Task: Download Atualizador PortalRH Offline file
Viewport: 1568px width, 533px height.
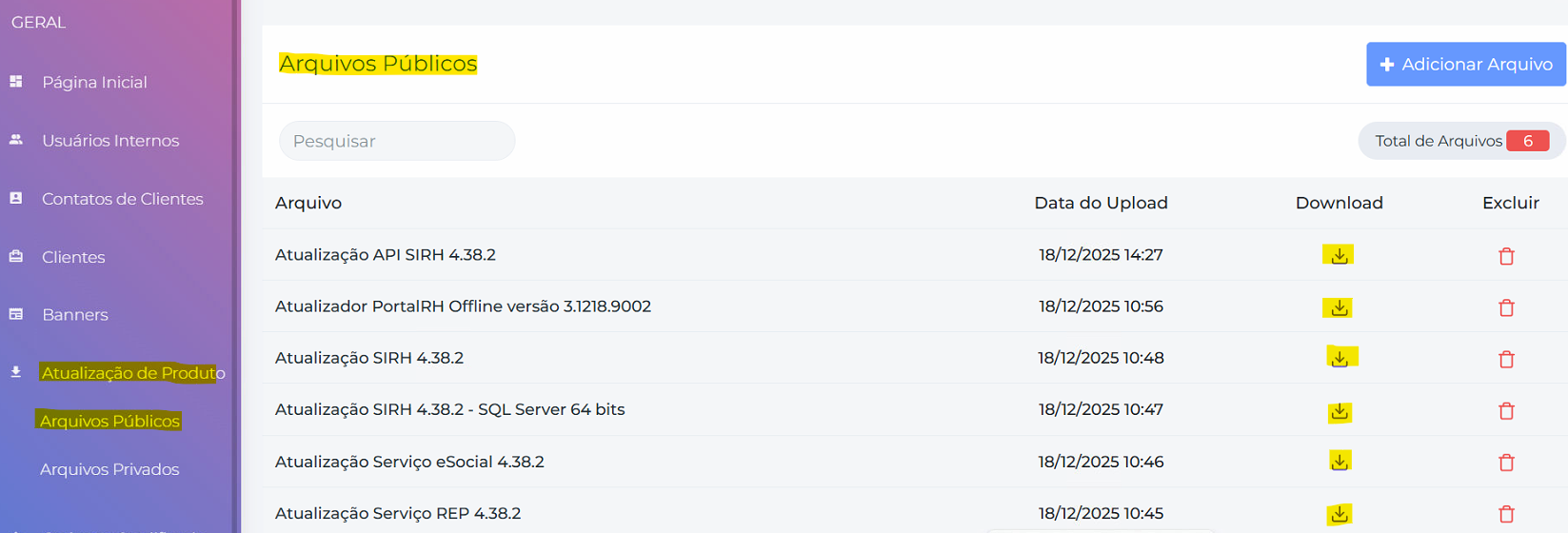Action: [x=1339, y=307]
